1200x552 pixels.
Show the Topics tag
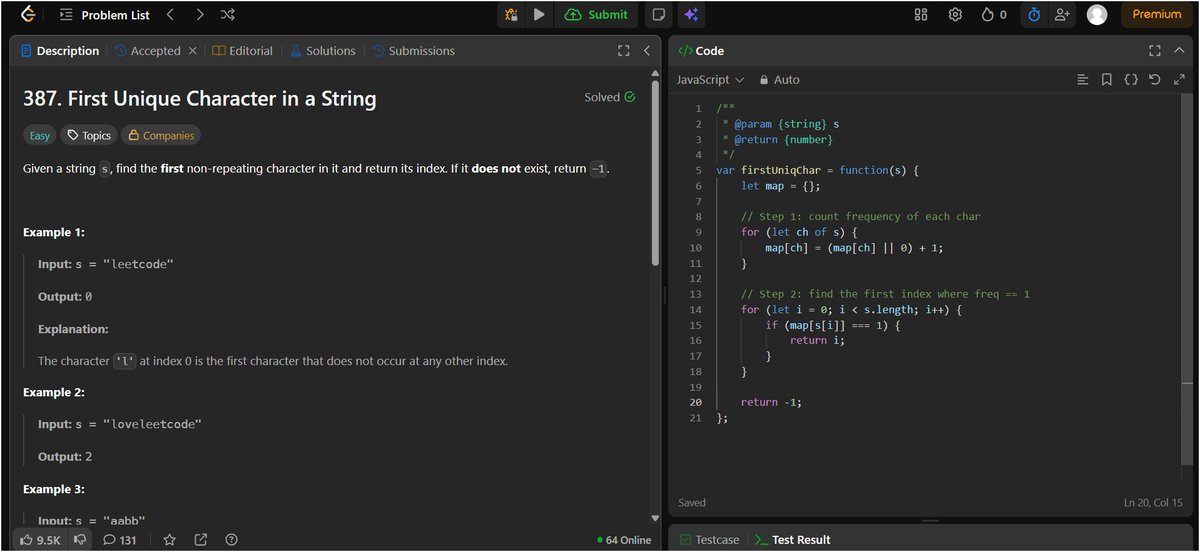pos(88,135)
